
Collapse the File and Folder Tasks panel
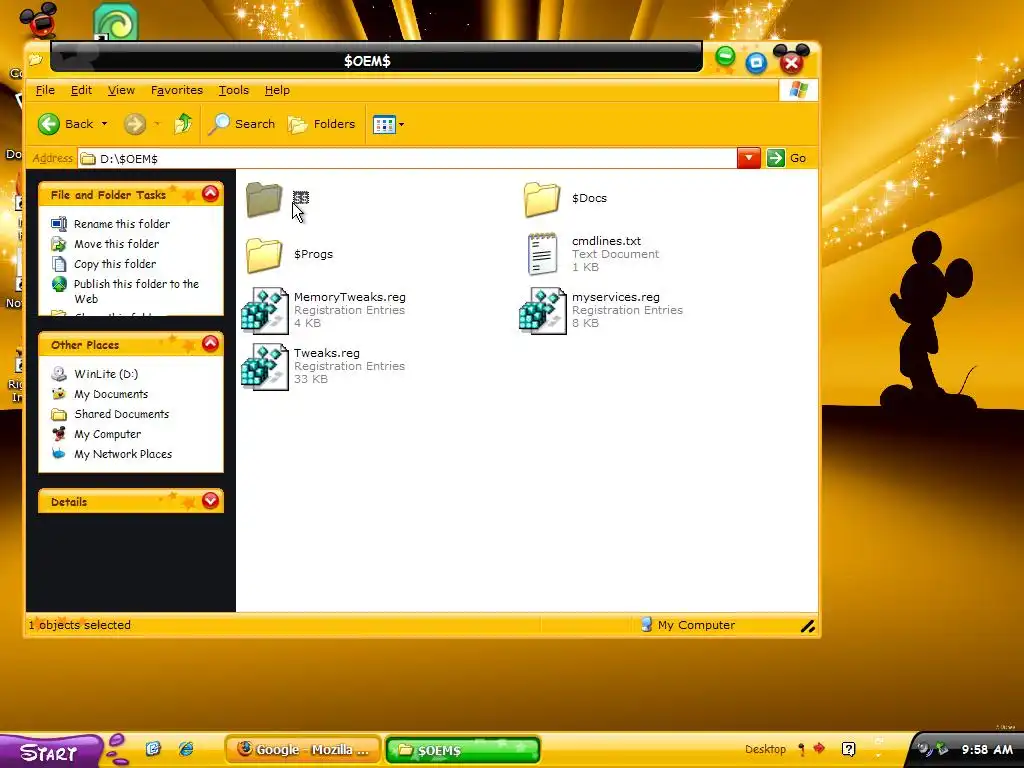[210, 194]
